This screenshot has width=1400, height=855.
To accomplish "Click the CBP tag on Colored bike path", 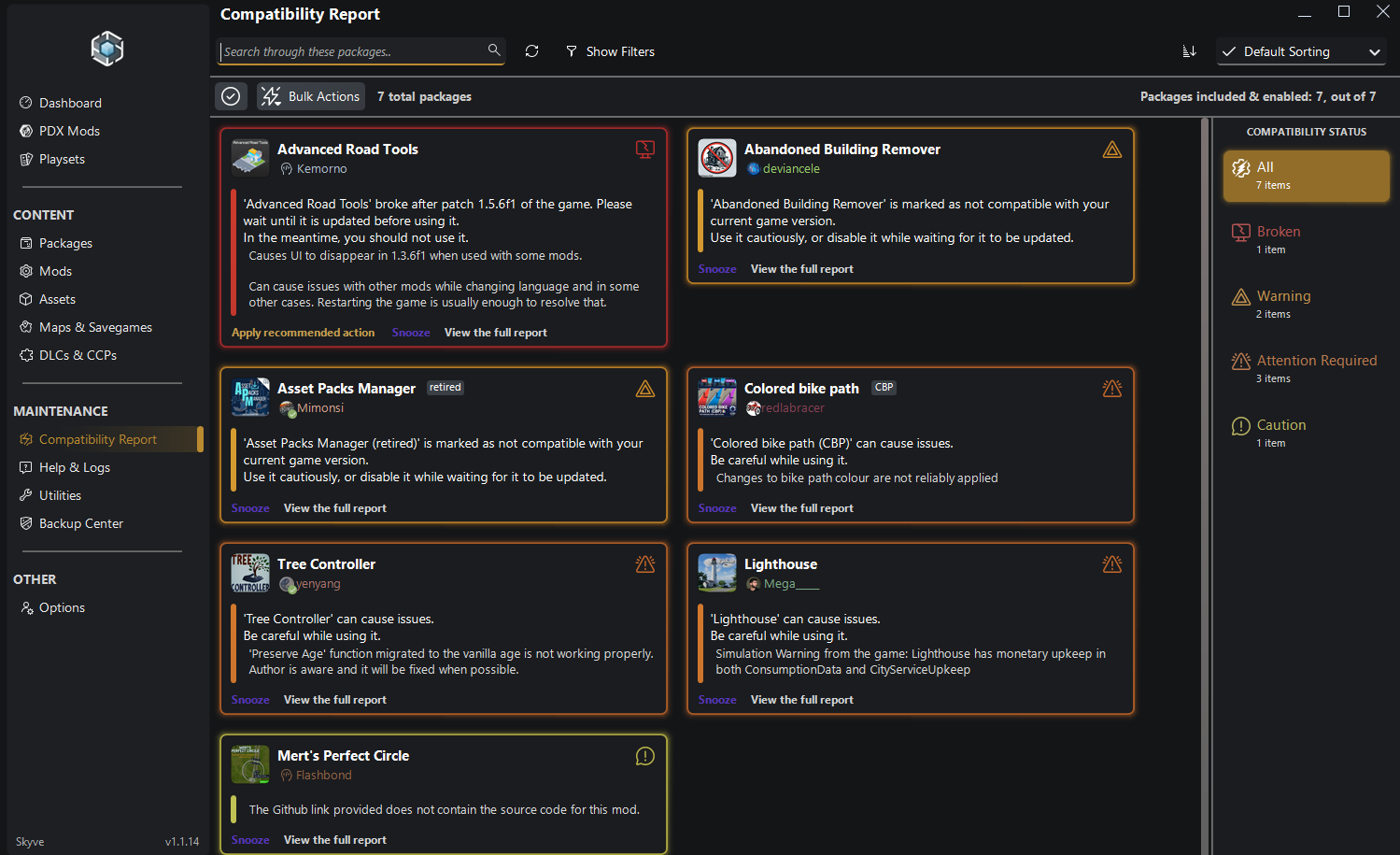I will point(884,388).
